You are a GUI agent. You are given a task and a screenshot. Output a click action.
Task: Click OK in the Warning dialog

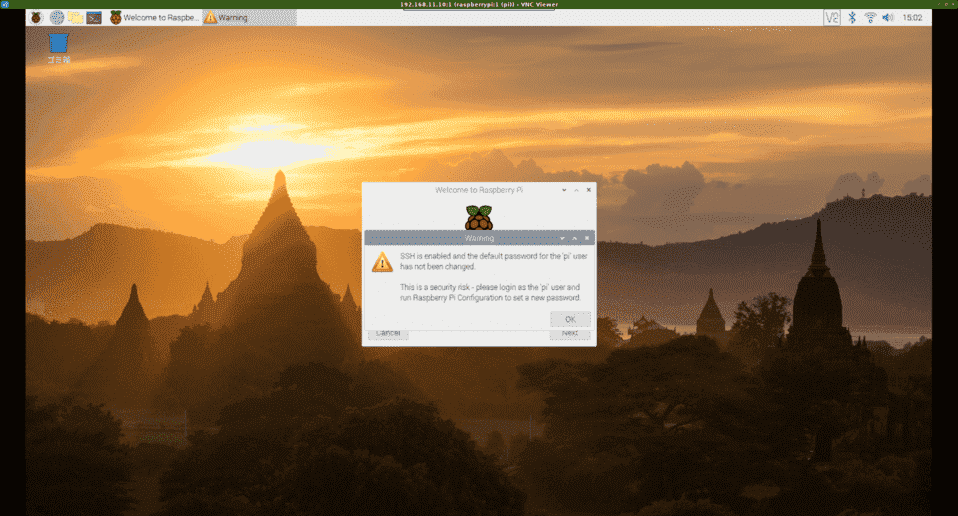point(570,319)
